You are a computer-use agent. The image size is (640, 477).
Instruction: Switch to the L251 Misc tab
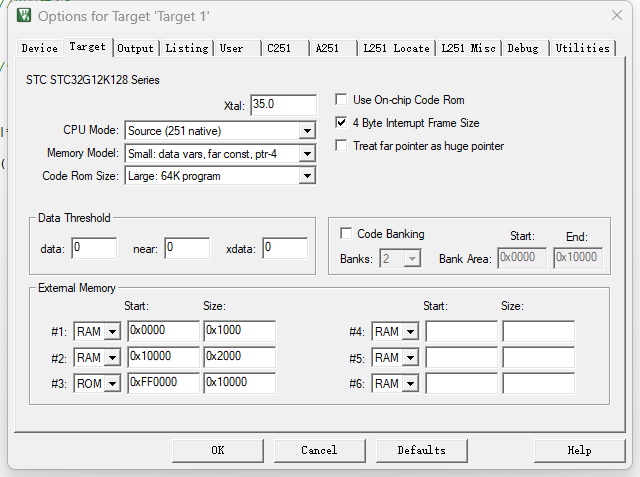coord(468,48)
